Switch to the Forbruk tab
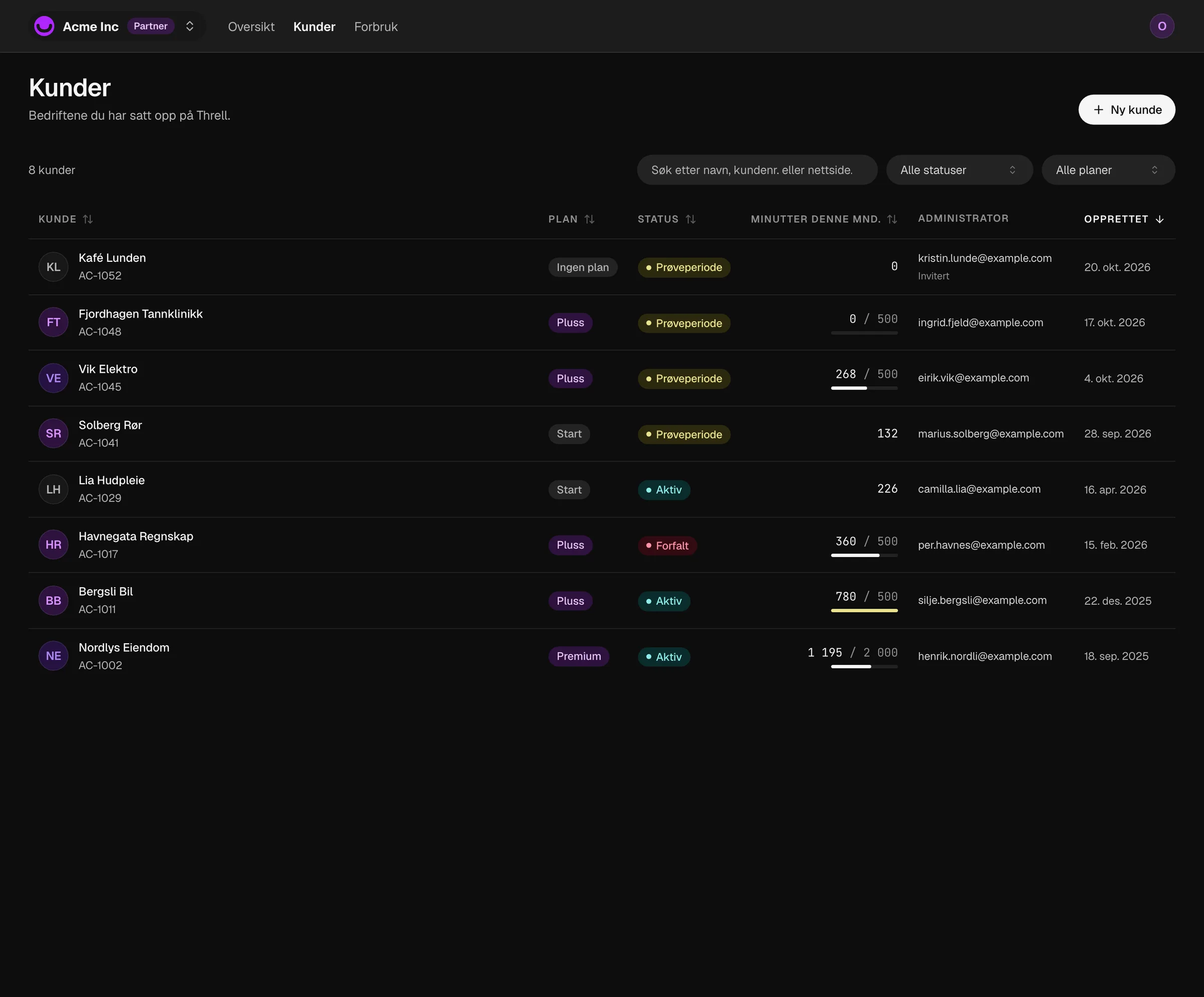1204x997 pixels. (x=376, y=27)
